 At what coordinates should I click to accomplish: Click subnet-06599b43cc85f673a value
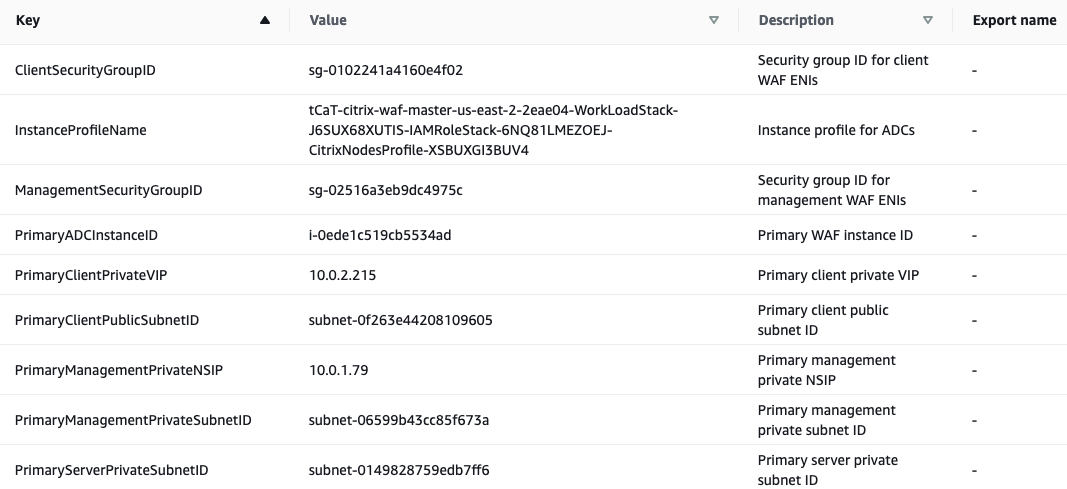point(399,420)
